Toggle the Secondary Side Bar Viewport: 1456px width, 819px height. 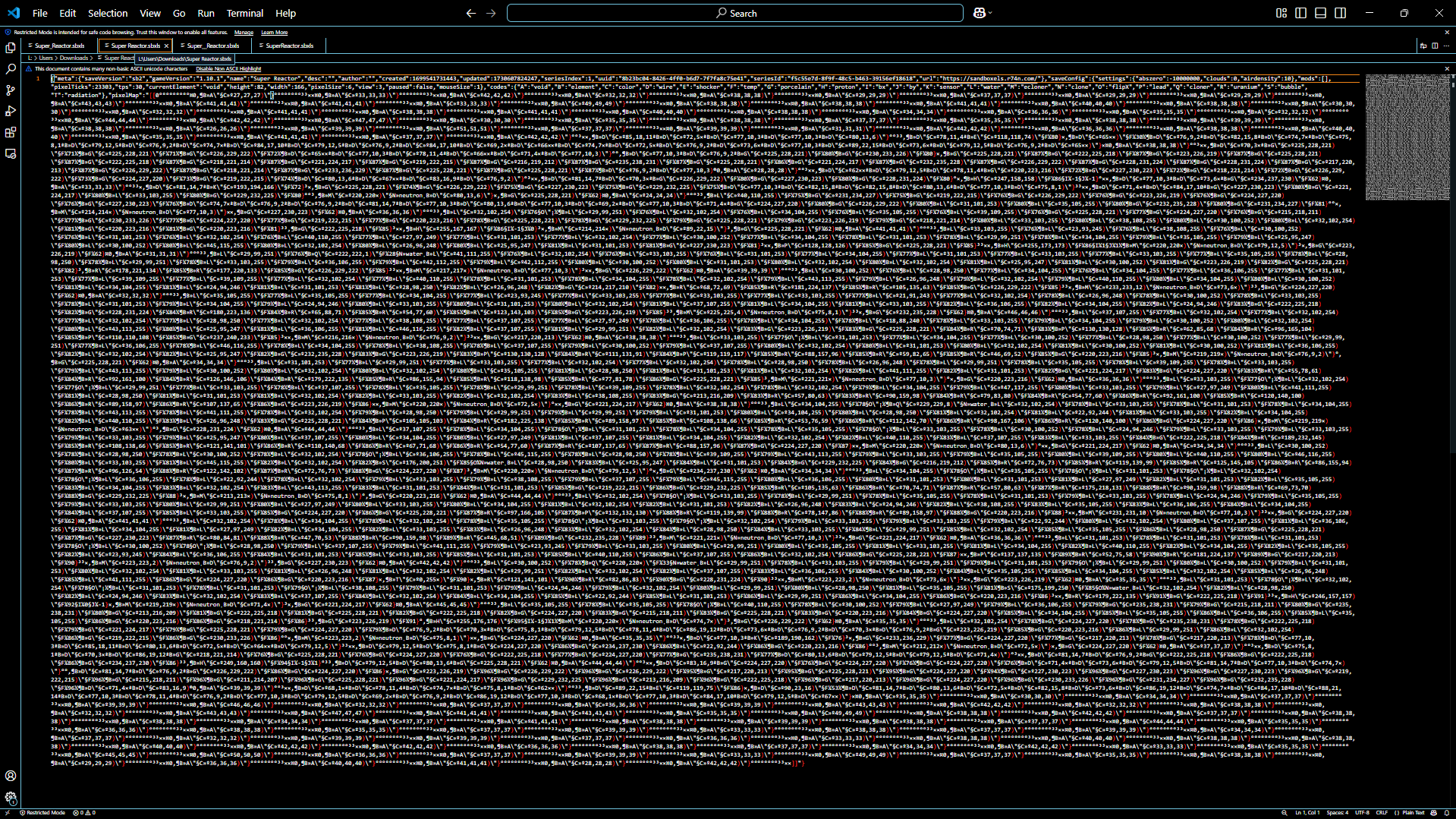[x=1341, y=13]
